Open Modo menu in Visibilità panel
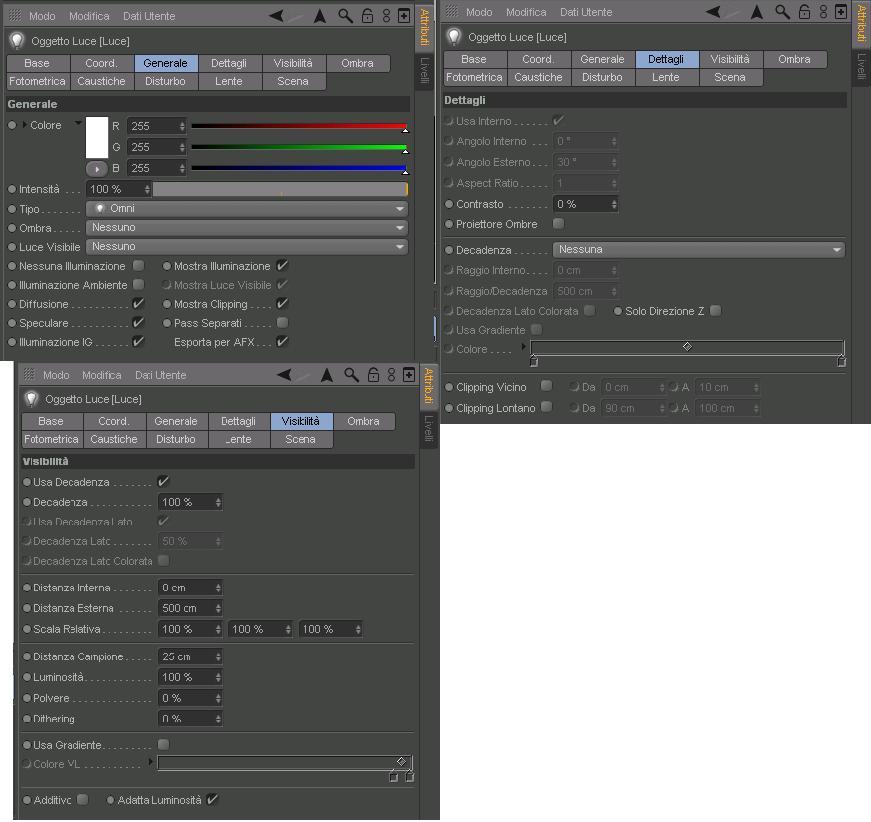871x822 pixels. tap(56, 375)
